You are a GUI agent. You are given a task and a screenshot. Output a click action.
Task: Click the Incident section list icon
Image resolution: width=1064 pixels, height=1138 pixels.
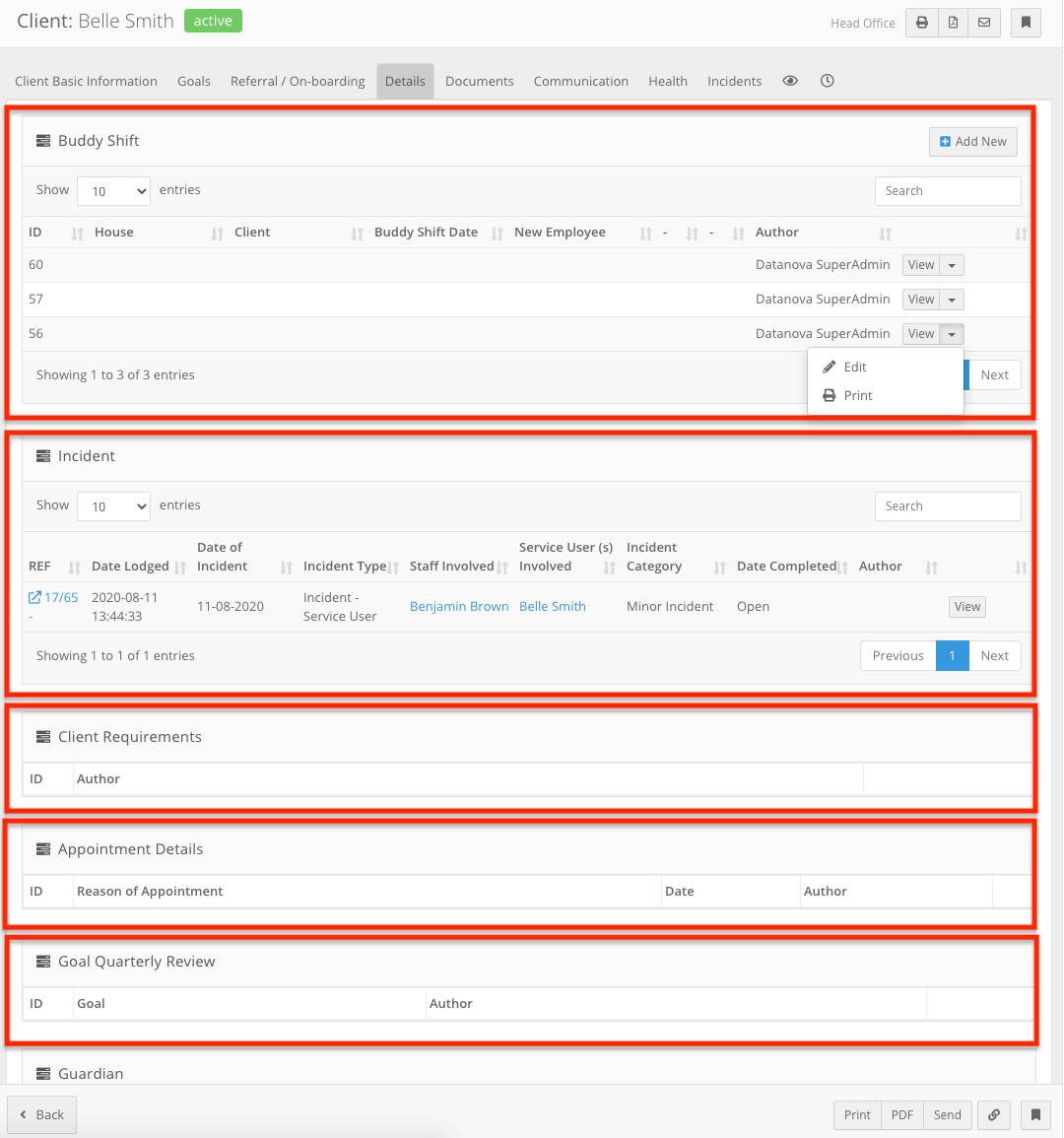pos(43,456)
